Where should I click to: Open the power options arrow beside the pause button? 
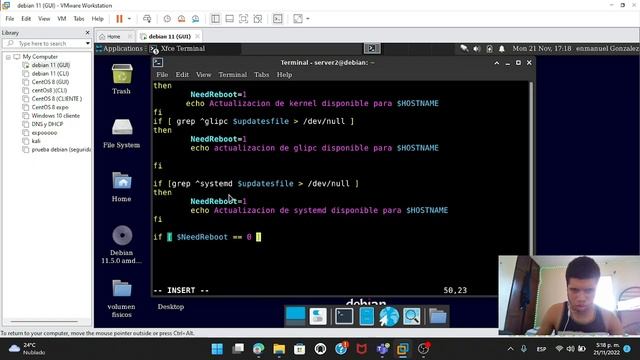click(129, 19)
